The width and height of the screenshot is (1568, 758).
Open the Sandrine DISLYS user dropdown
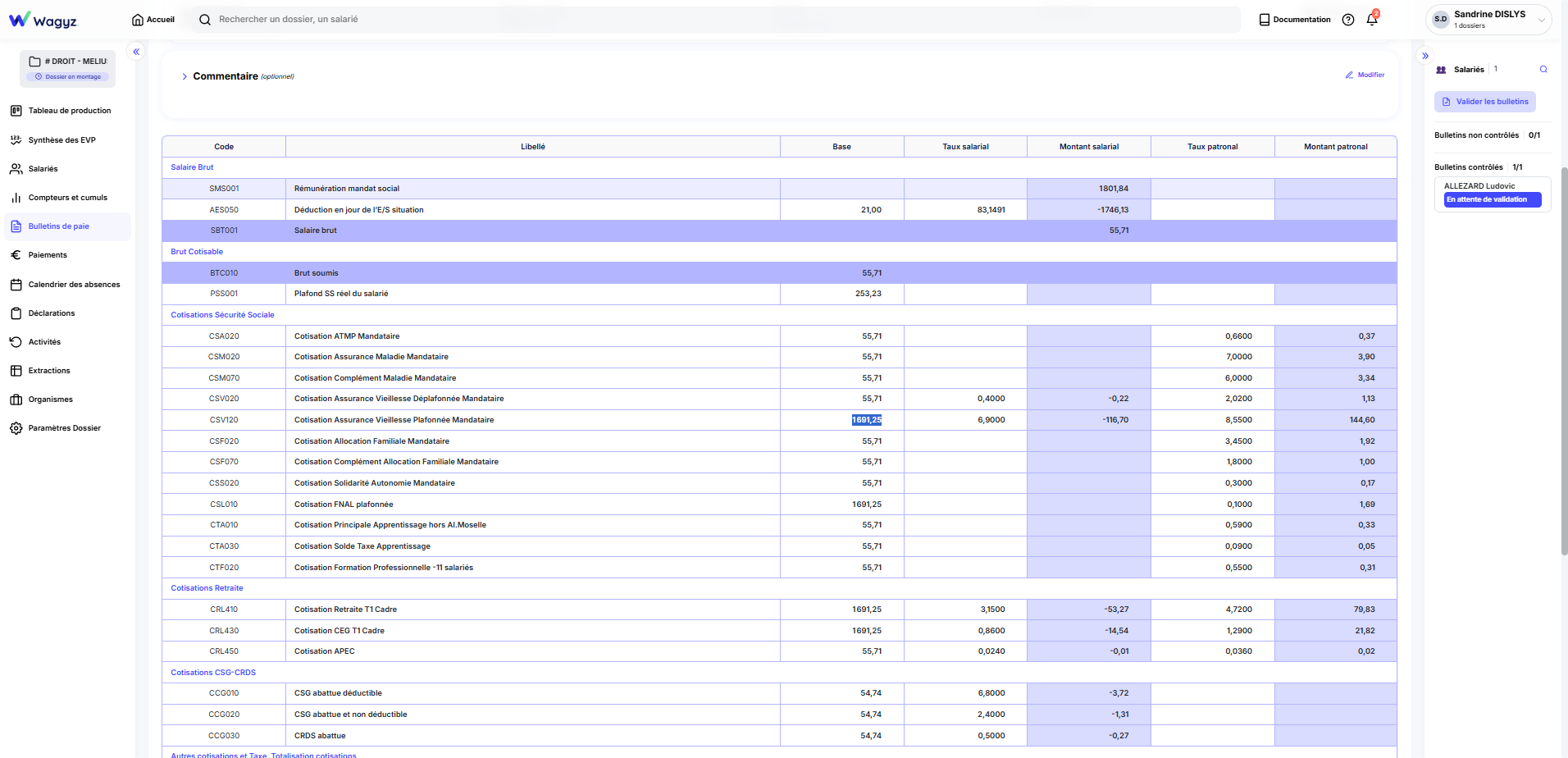(1488, 20)
